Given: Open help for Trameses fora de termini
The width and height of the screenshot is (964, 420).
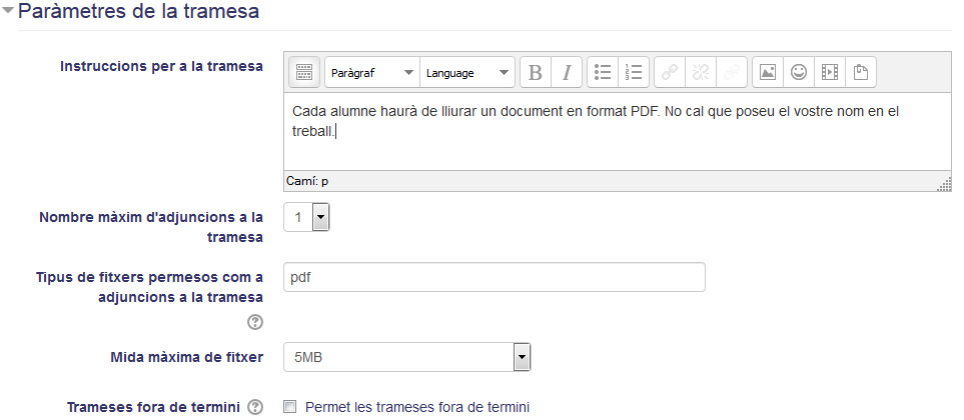Looking at the screenshot, I should 255,407.
